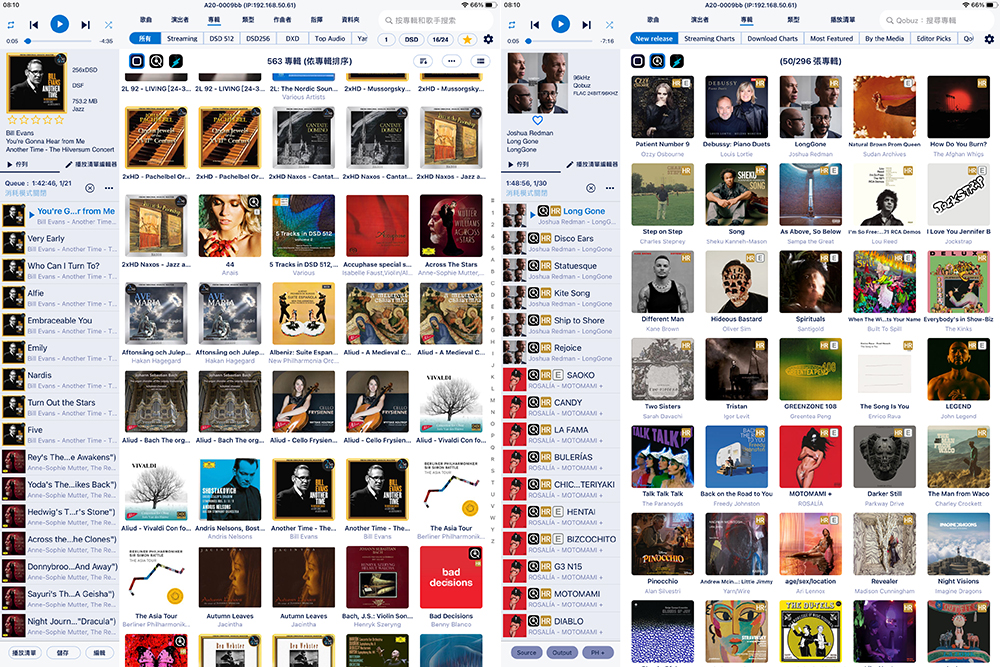
Task: Select local library source icon in Qobuz pane
Action: [638, 61]
